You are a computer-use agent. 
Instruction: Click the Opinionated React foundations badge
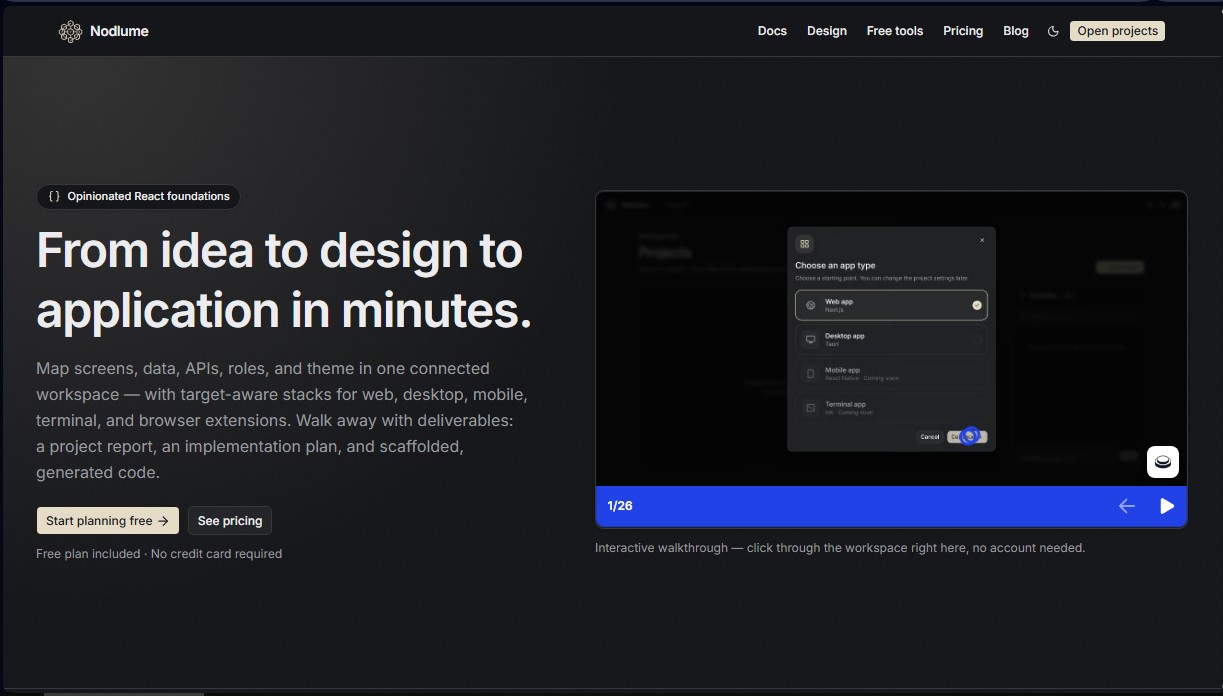tap(138, 196)
